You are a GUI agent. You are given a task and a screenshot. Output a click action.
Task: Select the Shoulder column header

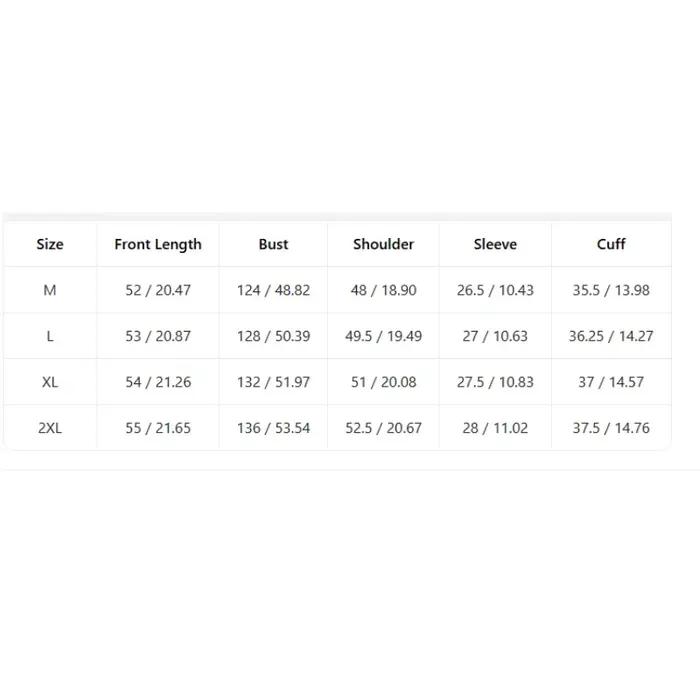[383, 244]
